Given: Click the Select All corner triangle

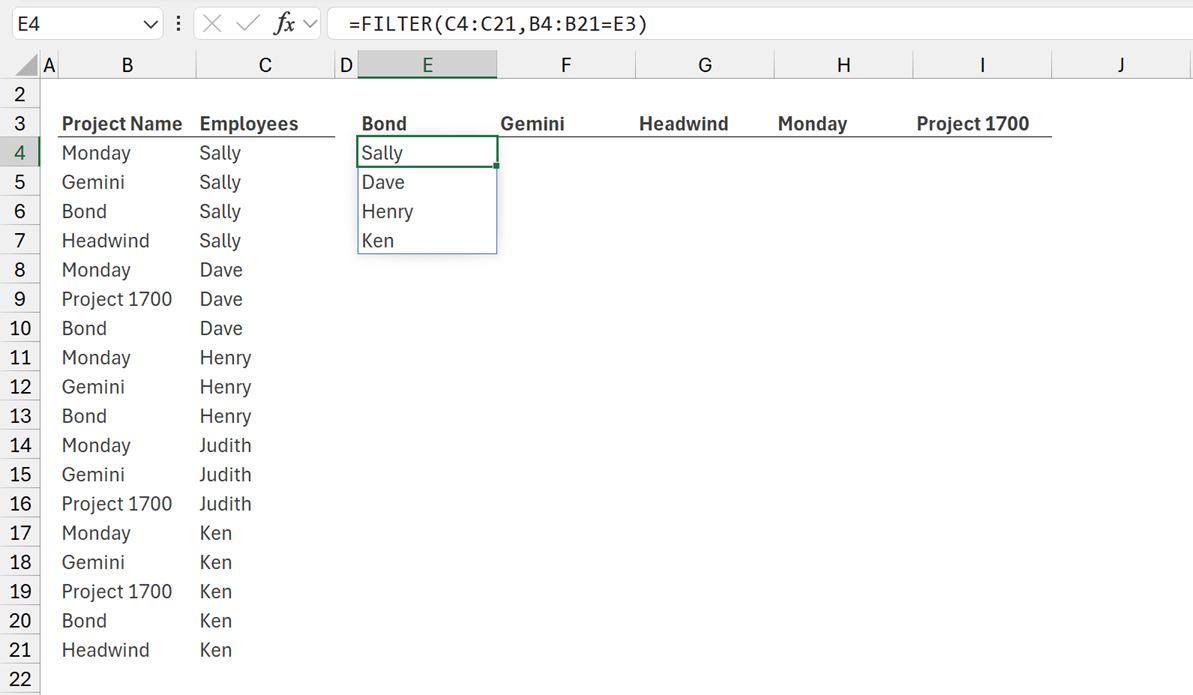Looking at the screenshot, I should [x=26, y=67].
